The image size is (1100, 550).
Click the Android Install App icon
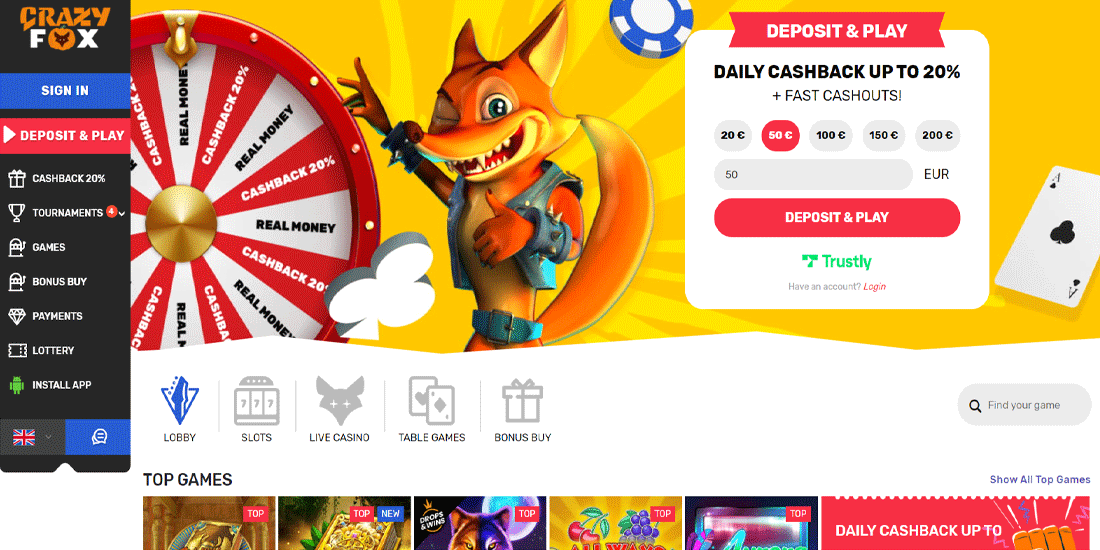coord(17,384)
